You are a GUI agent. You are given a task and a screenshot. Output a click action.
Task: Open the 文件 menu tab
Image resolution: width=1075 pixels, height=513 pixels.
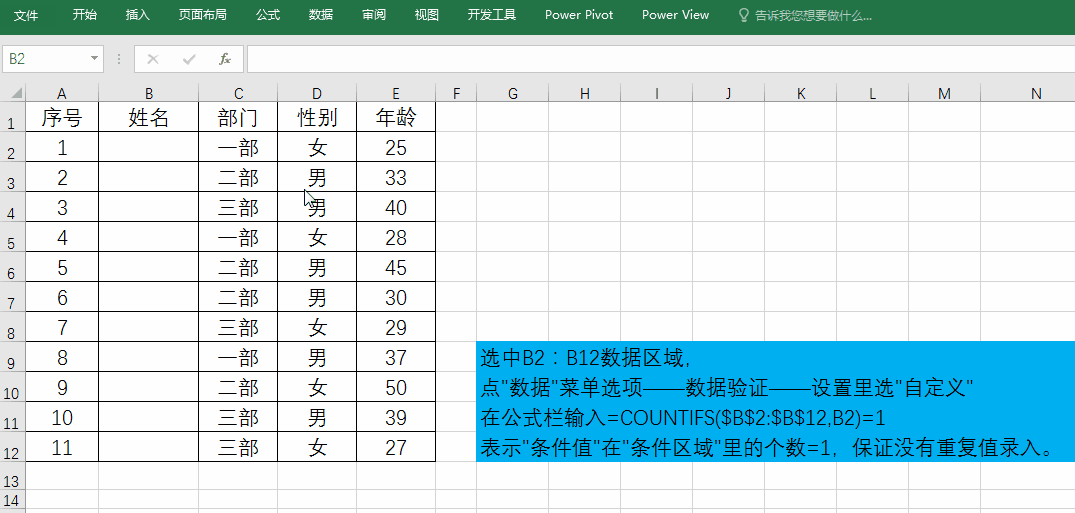tap(25, 15)
